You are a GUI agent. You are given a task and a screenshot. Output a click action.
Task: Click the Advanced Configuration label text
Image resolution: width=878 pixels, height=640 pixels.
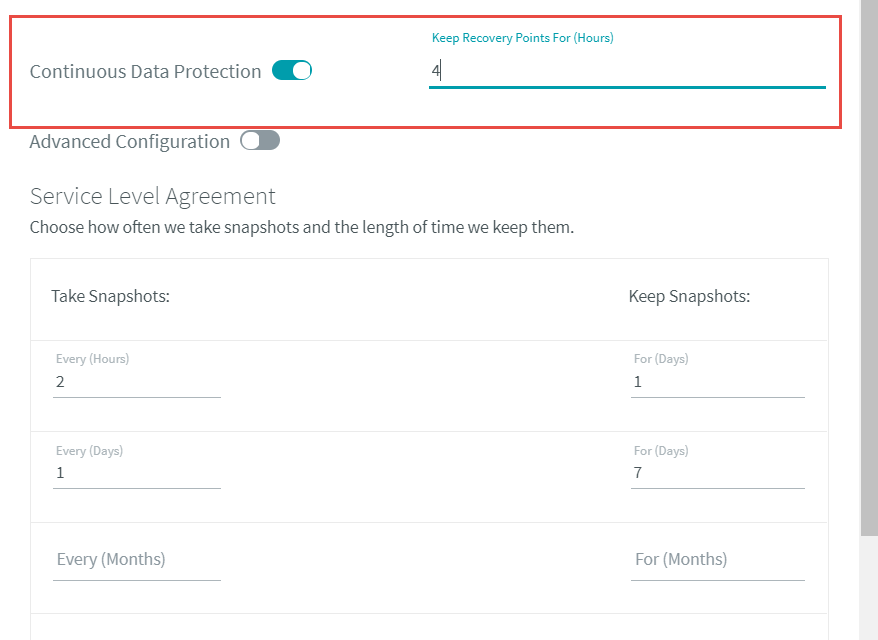coord(130,142)
